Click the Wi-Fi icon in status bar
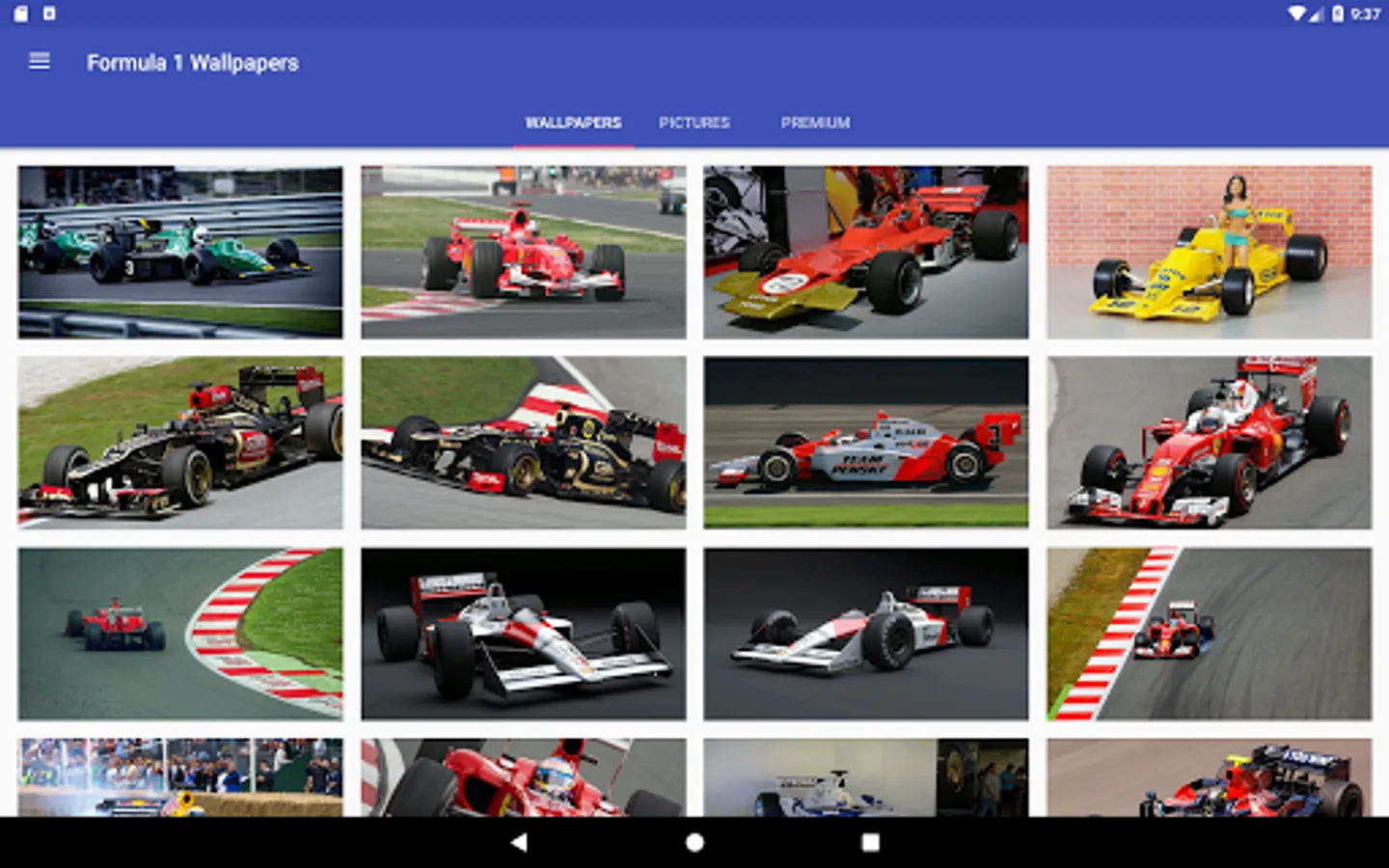This screenshot has height=868, width=1389. (x=1297, y=14)
